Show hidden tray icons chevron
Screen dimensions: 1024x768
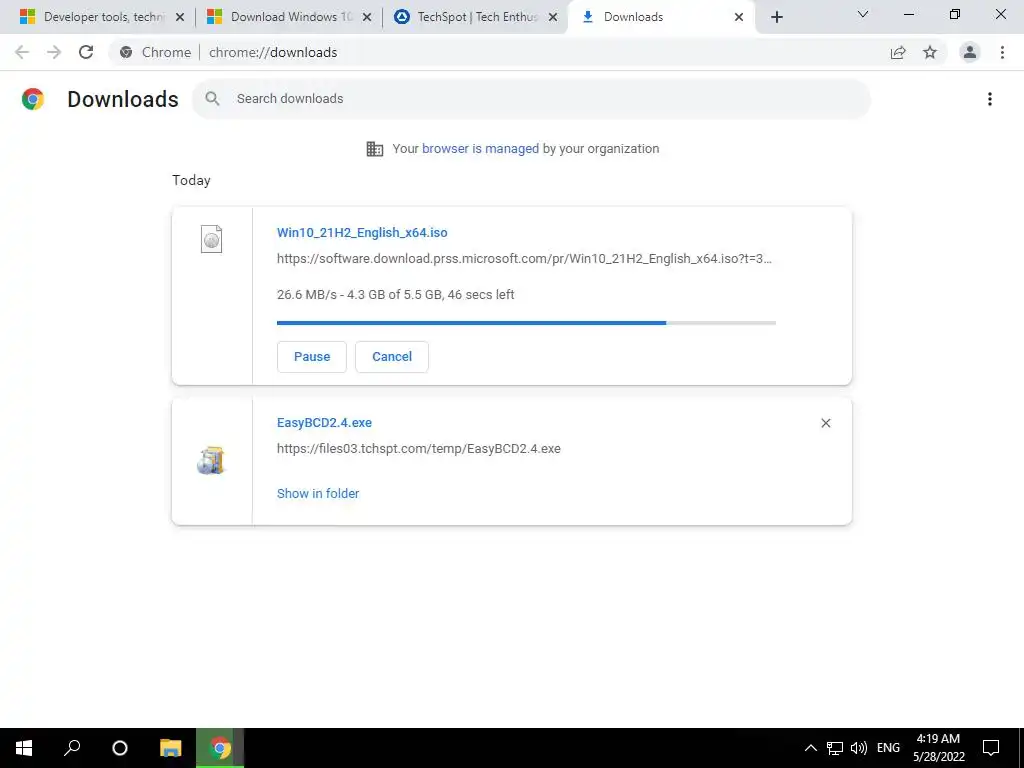(x=810, y=748)
